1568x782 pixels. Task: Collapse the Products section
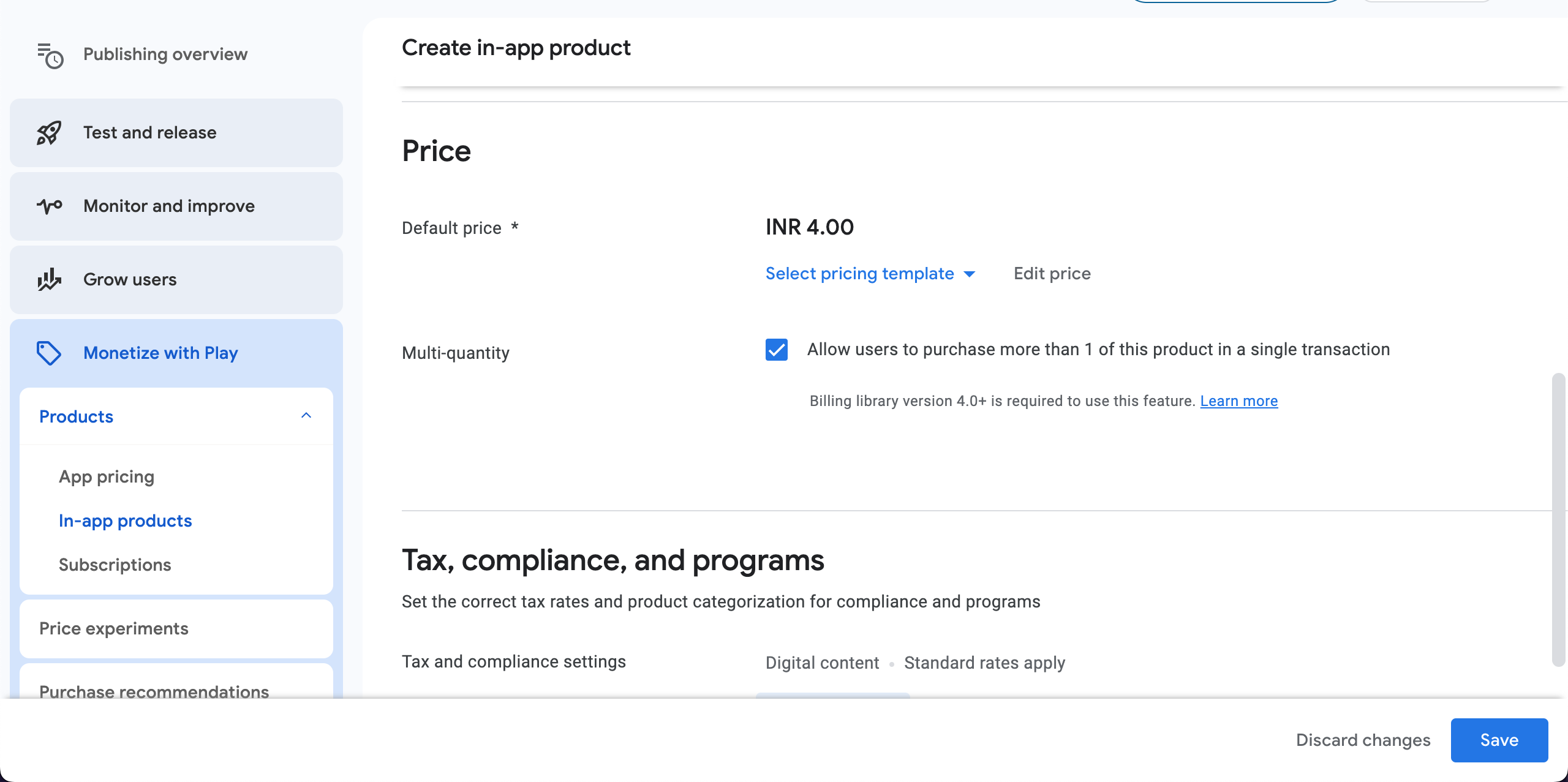306,416
